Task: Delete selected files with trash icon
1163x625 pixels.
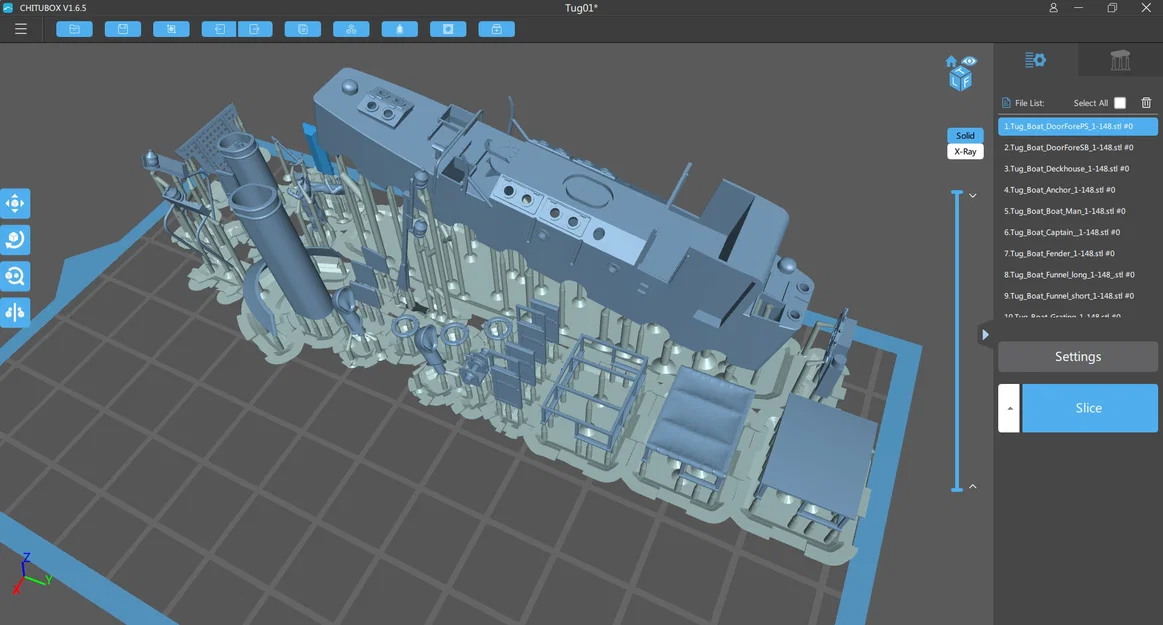Action: pos(1146,102)
